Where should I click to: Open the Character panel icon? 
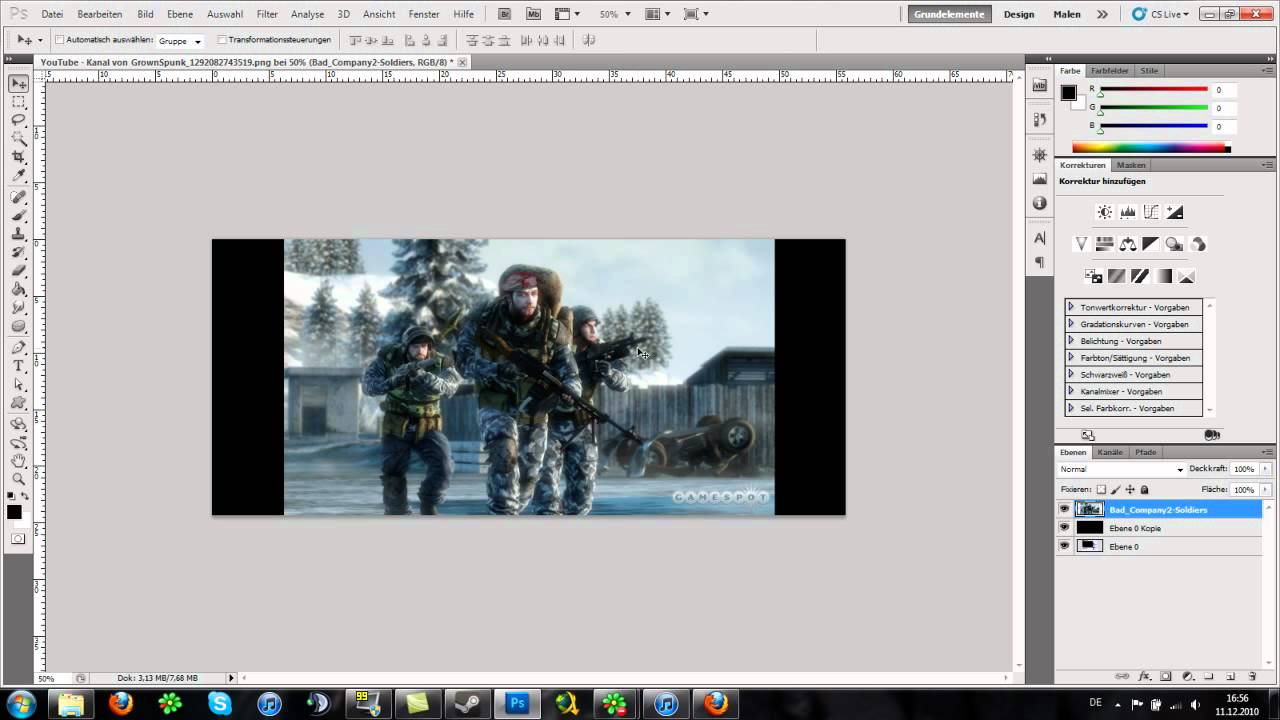[1039, 238]
